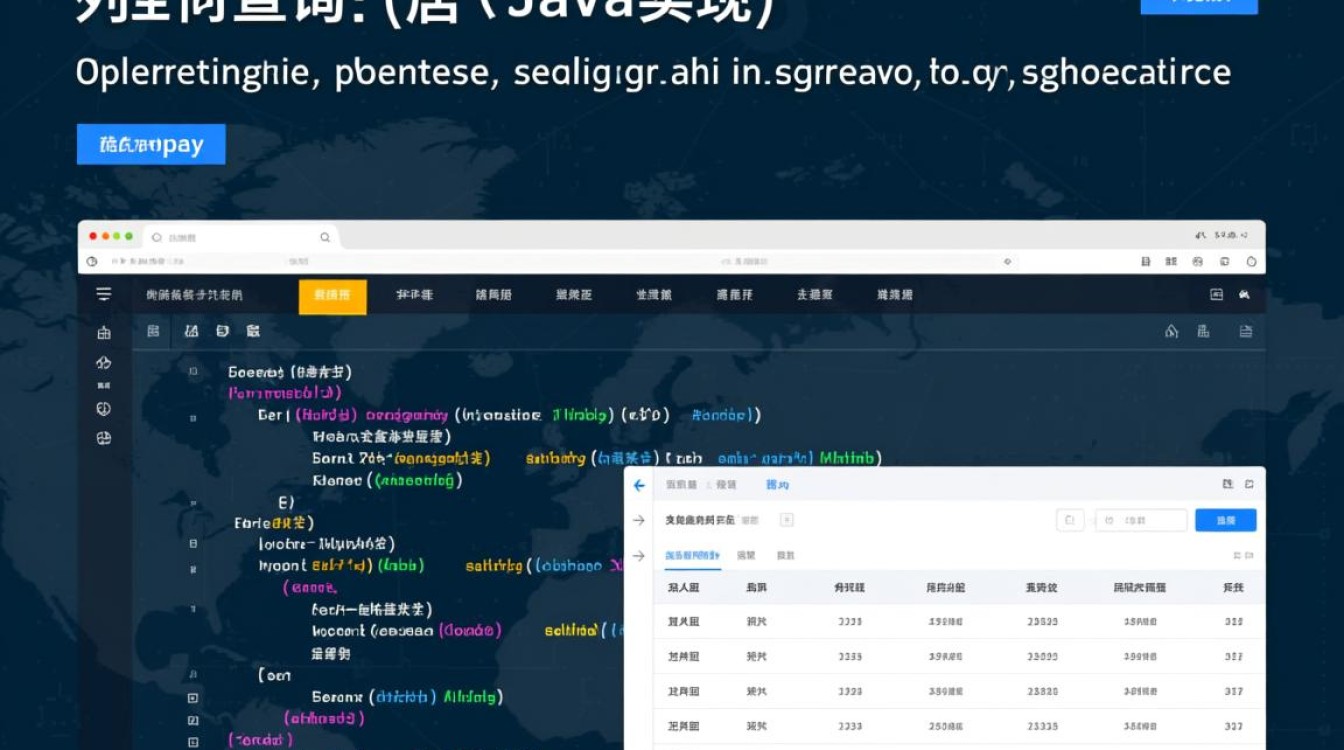1344x750 pixels.
Task: Open the hamburger menu in the dark sidebar
Action: [103, 294]
